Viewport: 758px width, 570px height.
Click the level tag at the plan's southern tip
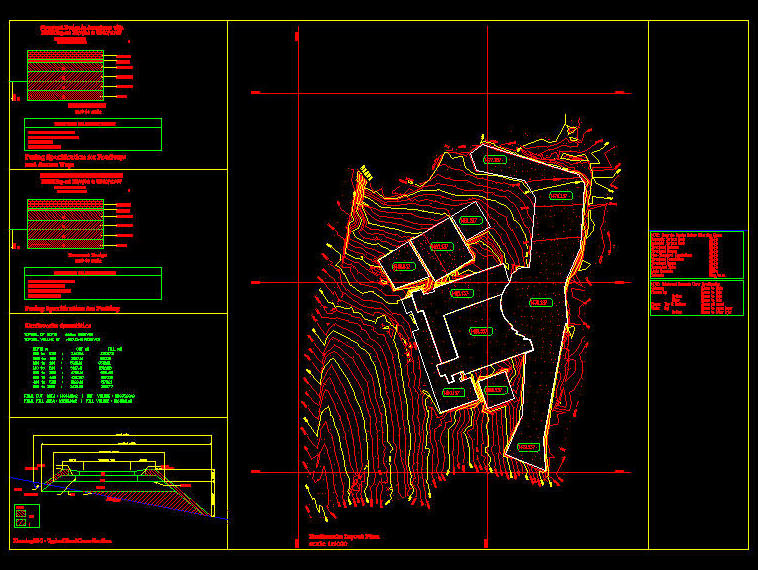(528, 447)
